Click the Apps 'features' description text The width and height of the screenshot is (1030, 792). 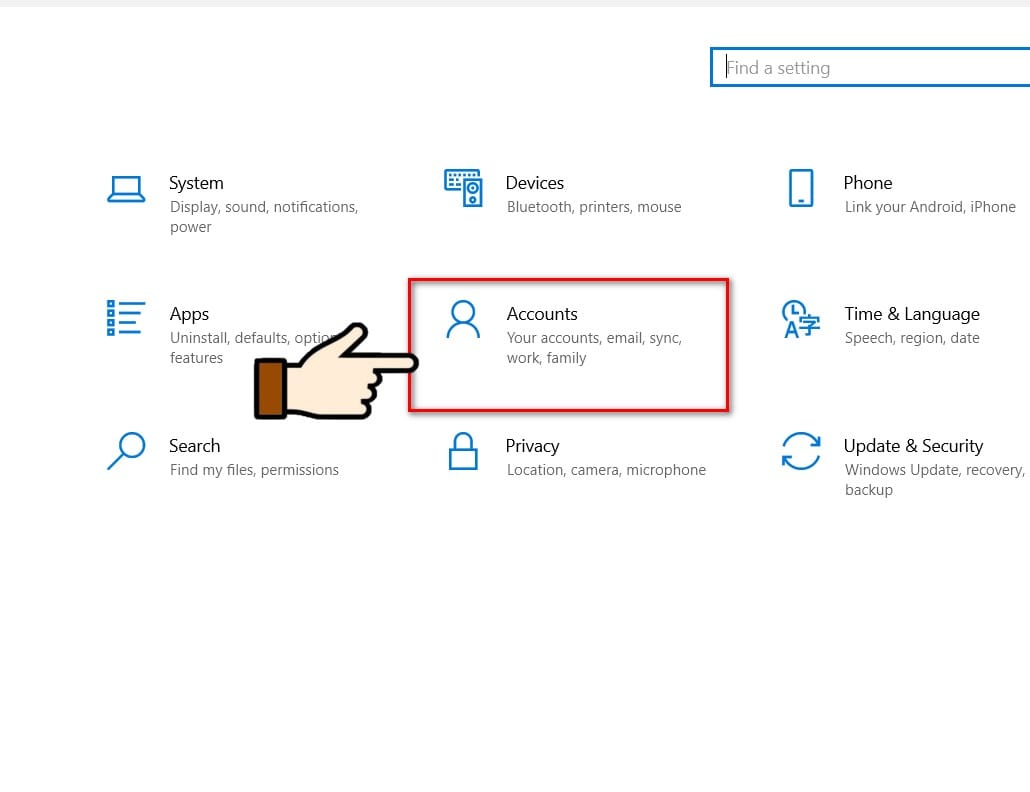[196, 358]
